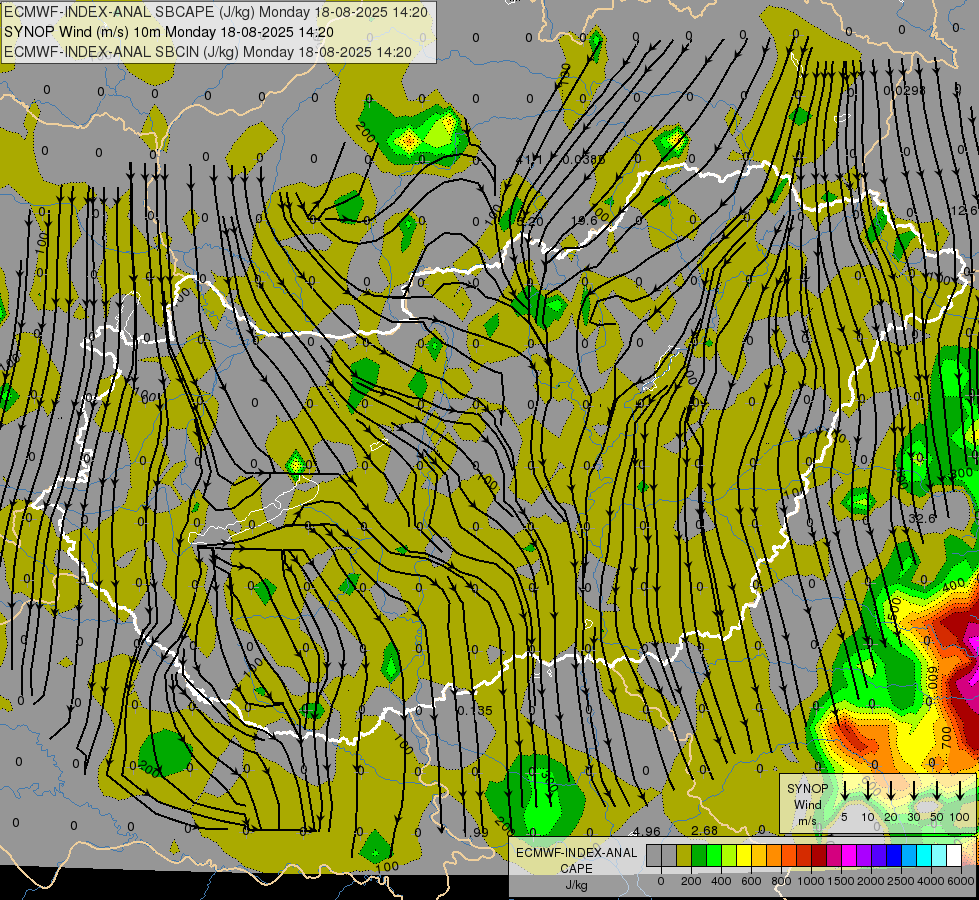Pick the pure blue colorbar swatch
This screenshot has width=979, height=900.
coord(893,856)
